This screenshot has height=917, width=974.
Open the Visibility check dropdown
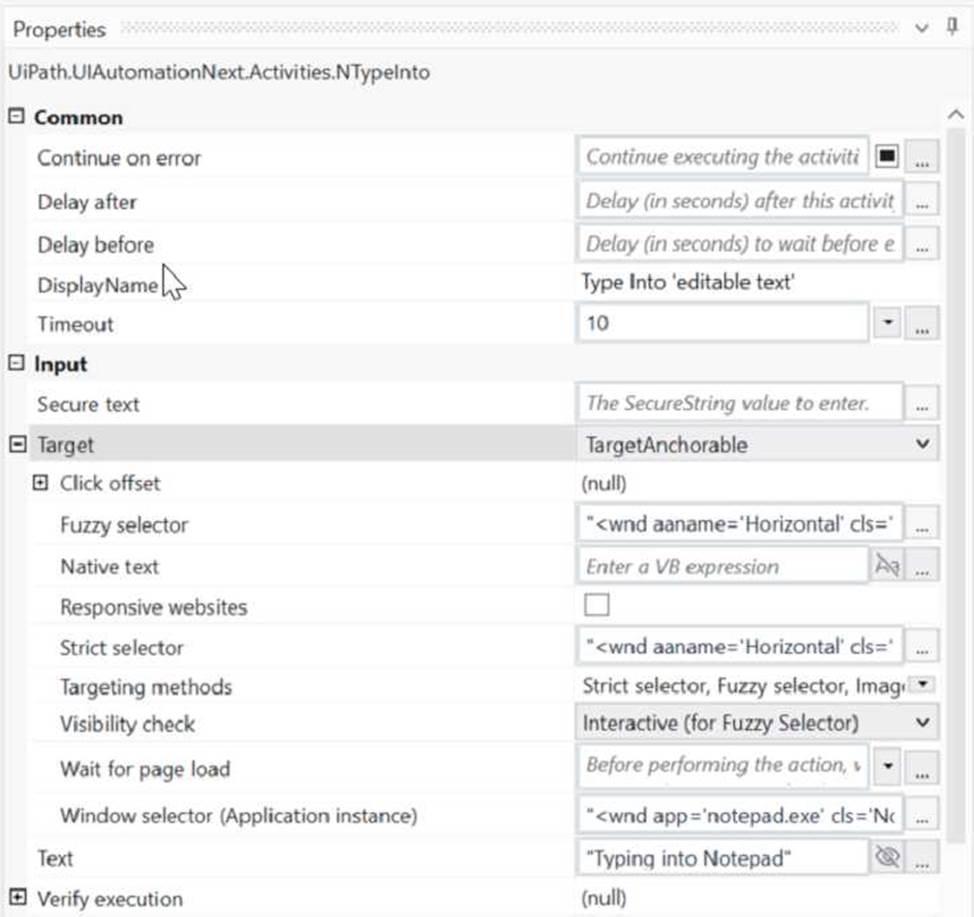(922, 722)
